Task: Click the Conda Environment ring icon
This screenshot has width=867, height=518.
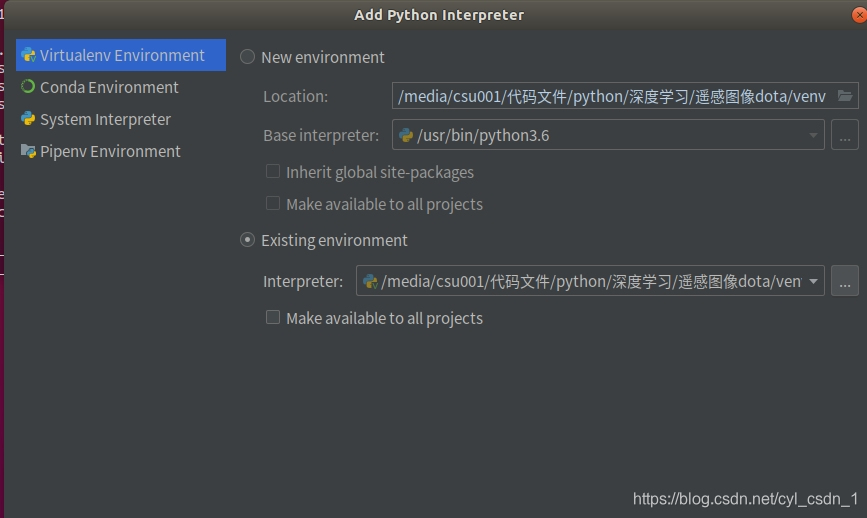Action: click(28, 87)
